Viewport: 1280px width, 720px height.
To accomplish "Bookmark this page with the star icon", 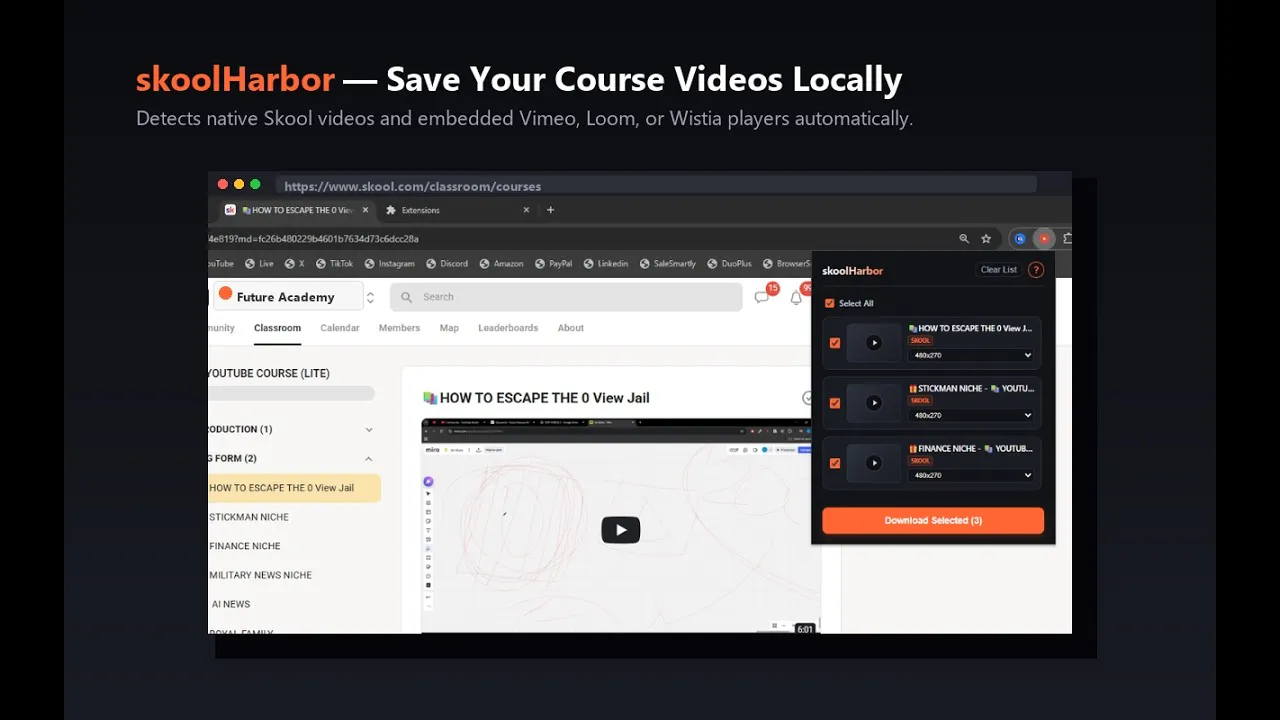I will pyautogui.click(x=986, y=239).
